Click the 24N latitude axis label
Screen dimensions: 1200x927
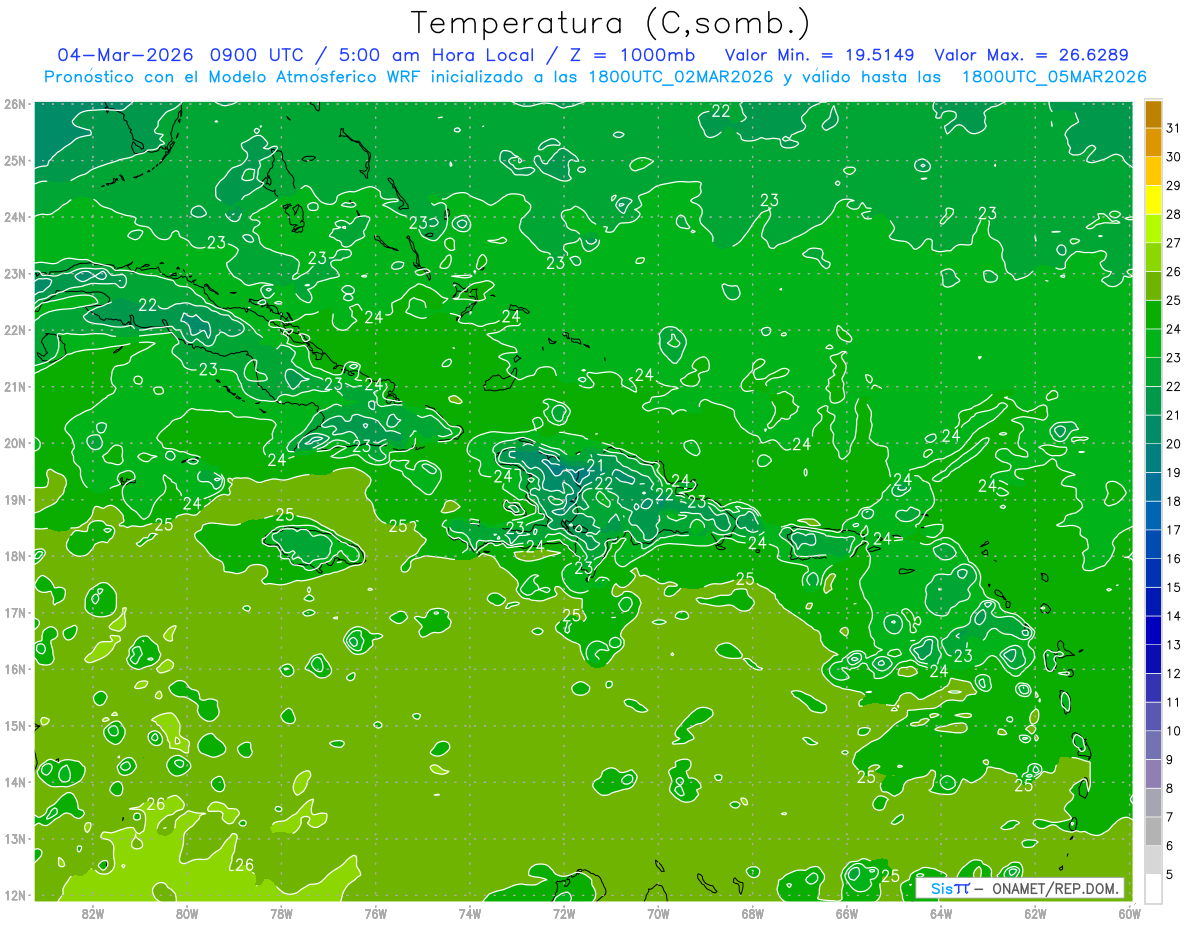tap(15, 217)
